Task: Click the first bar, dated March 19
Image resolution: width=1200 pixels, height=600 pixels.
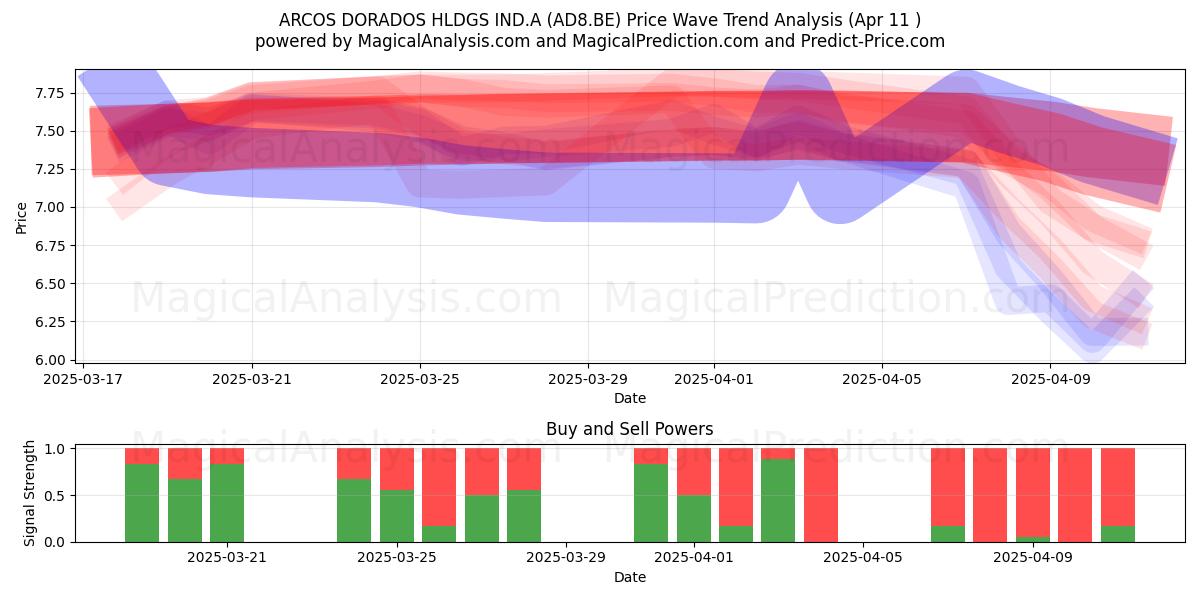Action: (x=142, y=495)
